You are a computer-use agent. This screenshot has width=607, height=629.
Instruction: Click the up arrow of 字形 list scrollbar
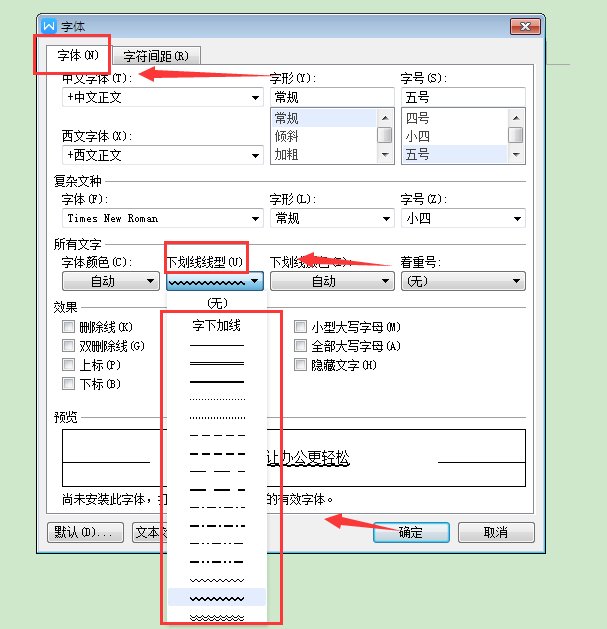click(385, 118)
